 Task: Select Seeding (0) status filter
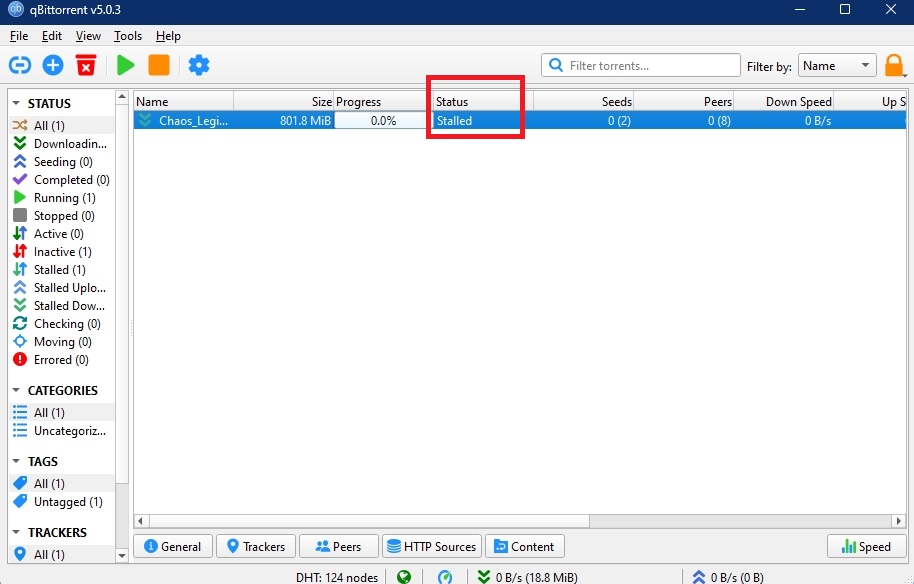[61, 161]
